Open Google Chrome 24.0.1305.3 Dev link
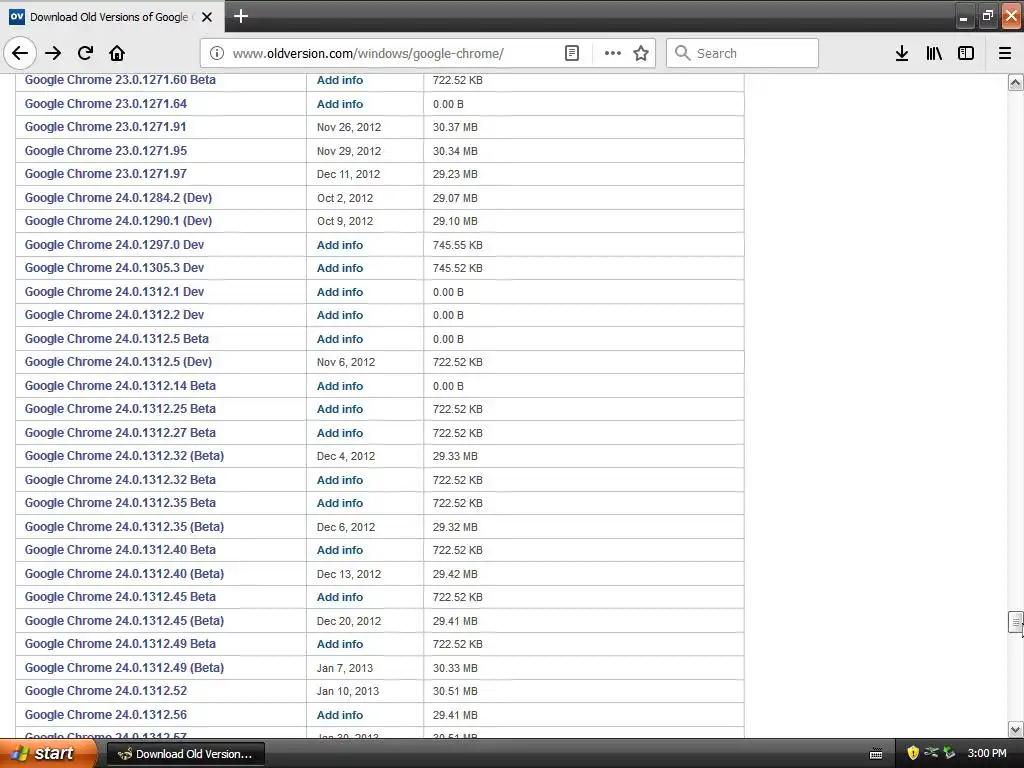Image resolution: width=1024 pixels, height=768 pixels. click(114, 268)
